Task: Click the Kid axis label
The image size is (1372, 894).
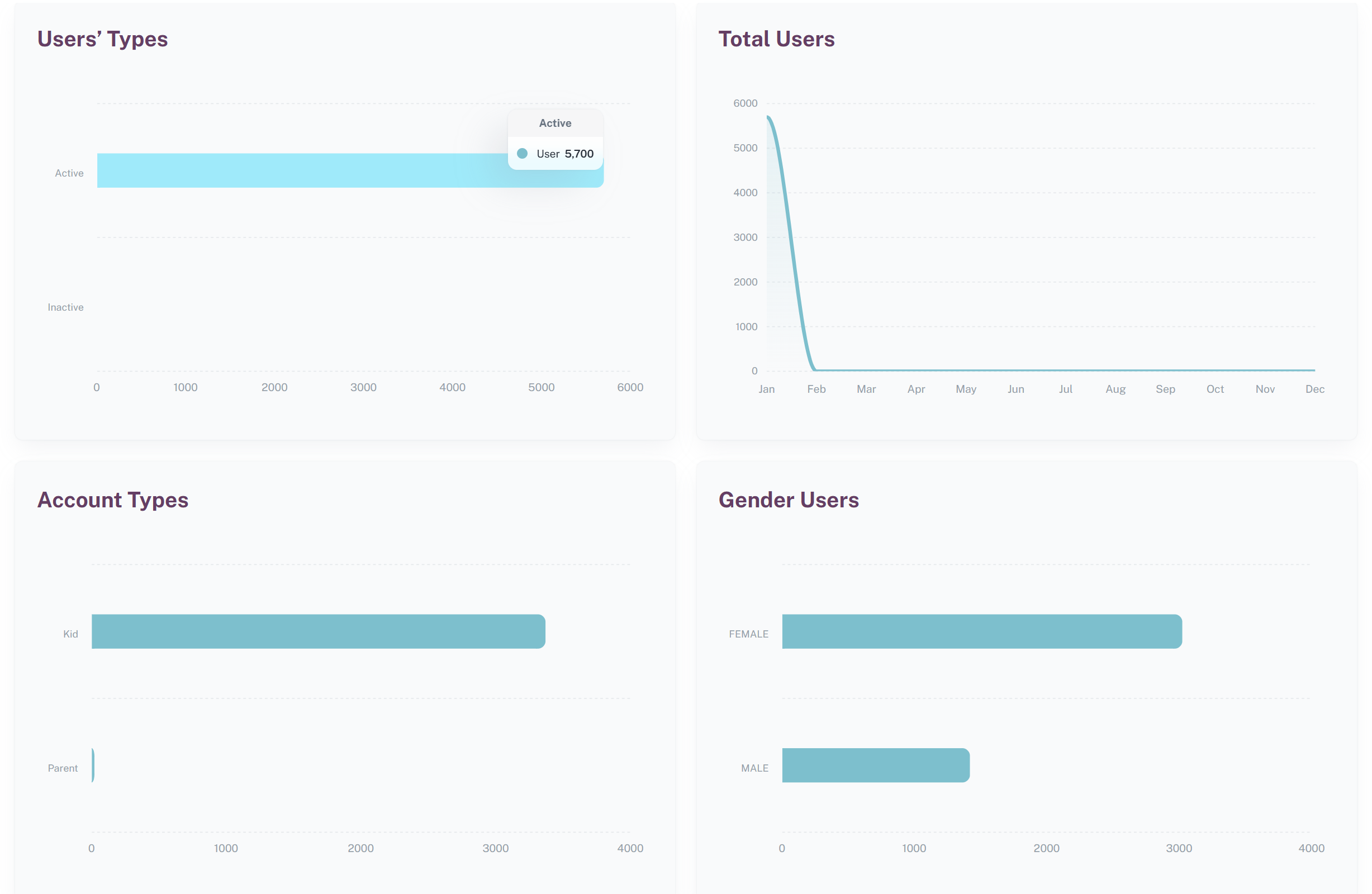Action: click(70, 634)
